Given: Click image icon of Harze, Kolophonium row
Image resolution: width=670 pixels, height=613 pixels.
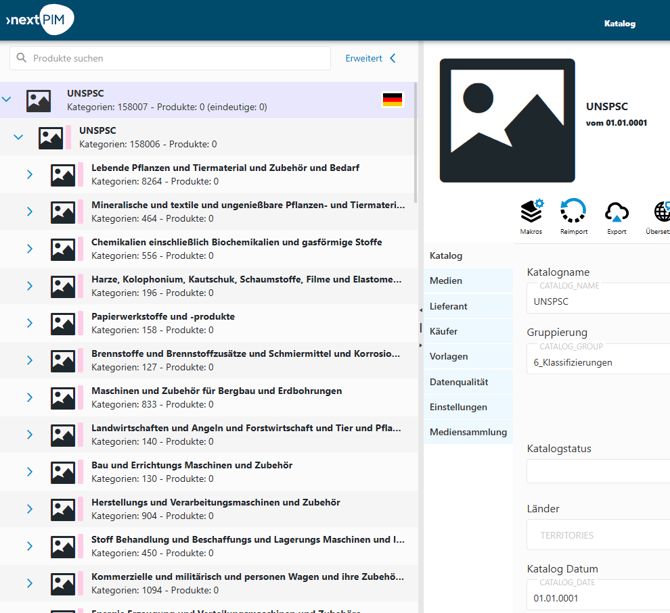Looking at the screenshot, I should point(63,287).
